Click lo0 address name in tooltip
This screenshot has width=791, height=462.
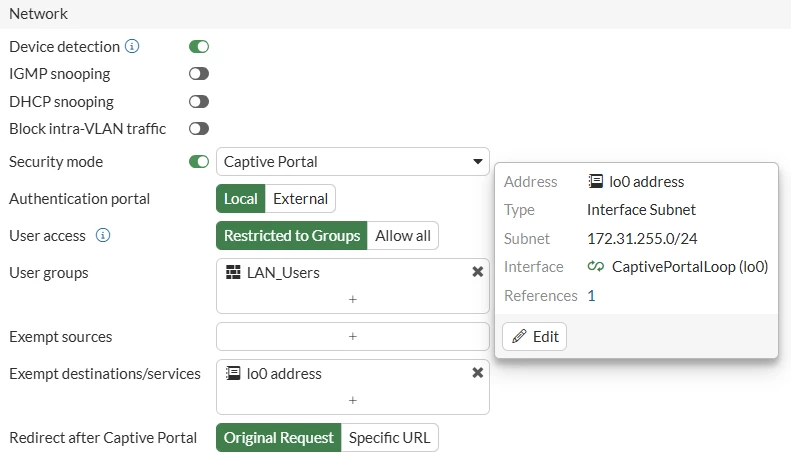(x=646, y=182)
